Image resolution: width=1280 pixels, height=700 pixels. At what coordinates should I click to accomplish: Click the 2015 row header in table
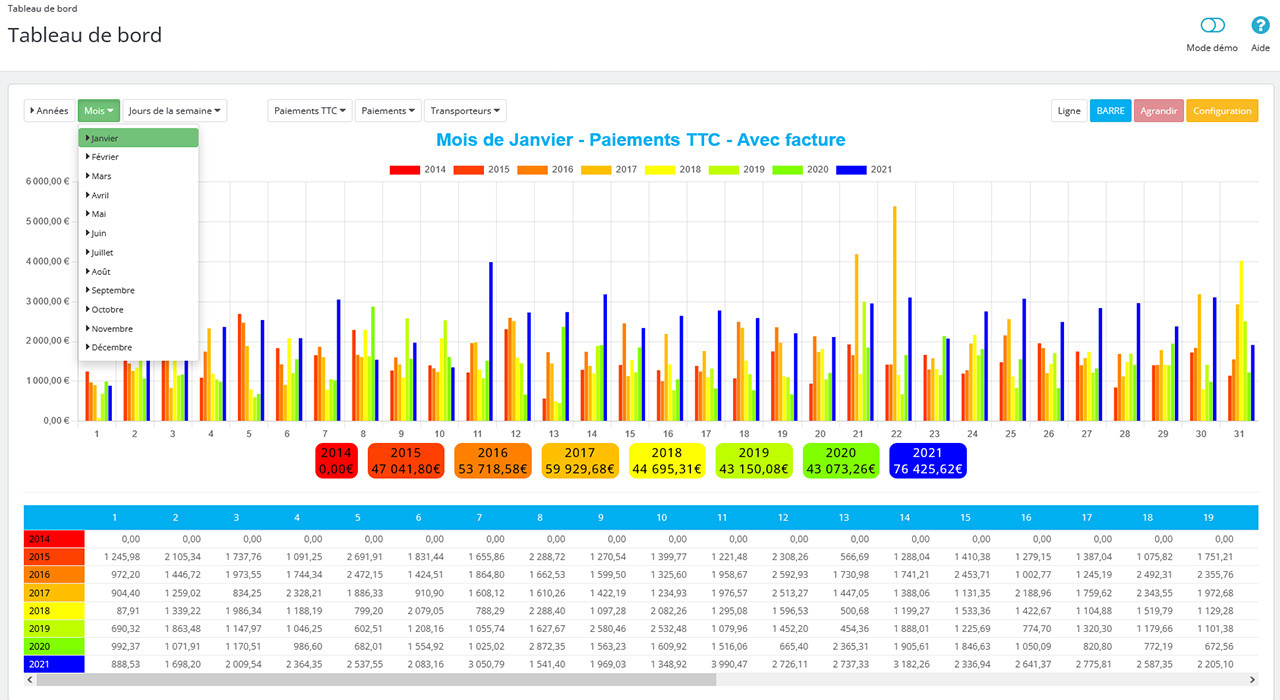[54, 556]
